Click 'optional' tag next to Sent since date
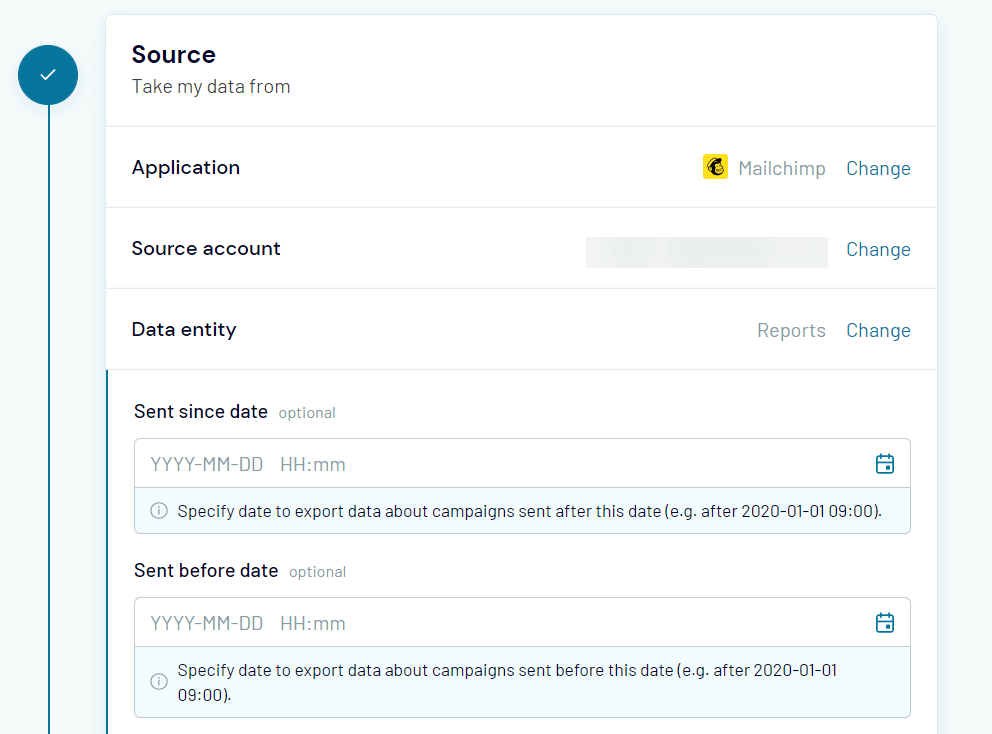 pos(307,413)
